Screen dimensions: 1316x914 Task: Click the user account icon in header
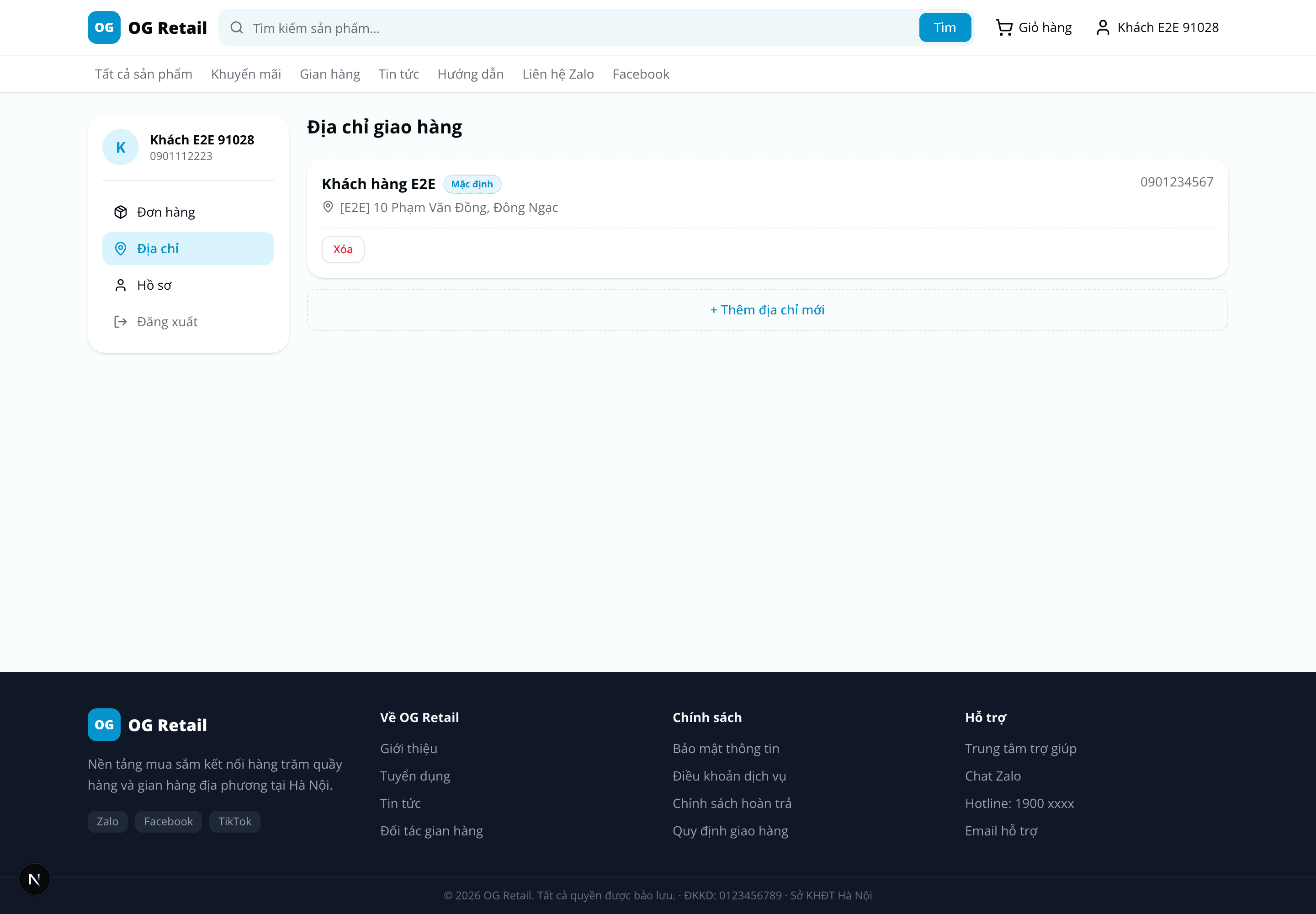point(1103,27)
